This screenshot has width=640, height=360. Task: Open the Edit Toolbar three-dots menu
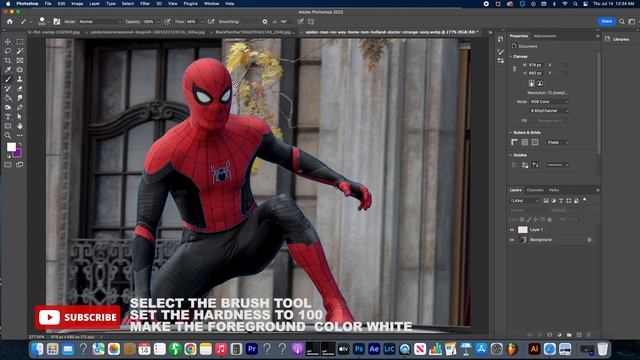point(20,136)
